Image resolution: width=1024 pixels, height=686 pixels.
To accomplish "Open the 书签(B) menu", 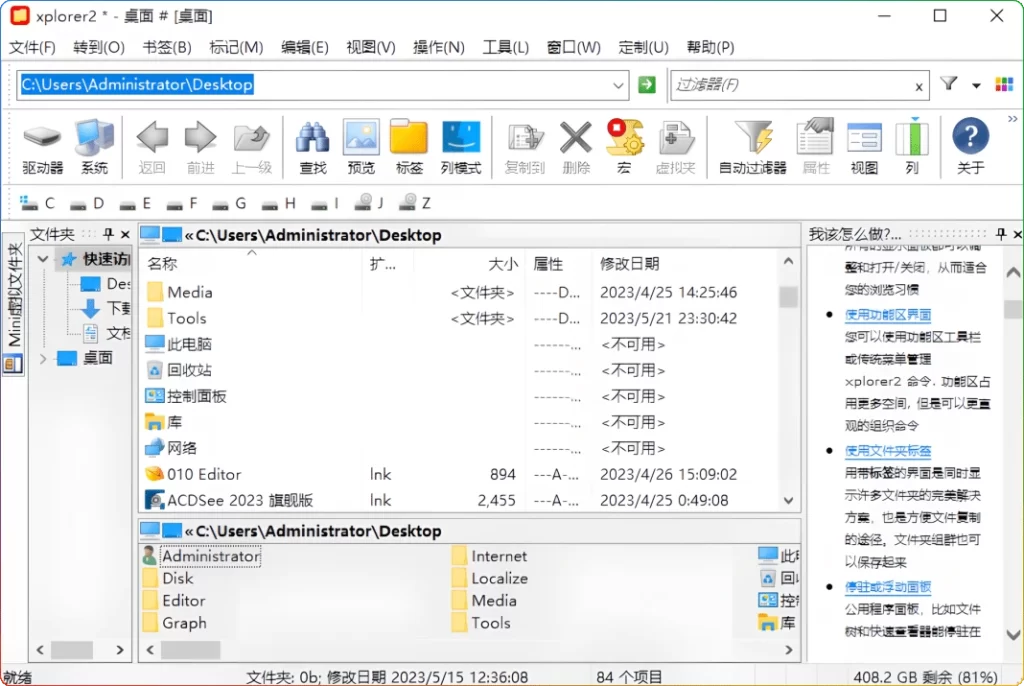I will [x=167, y=47].
